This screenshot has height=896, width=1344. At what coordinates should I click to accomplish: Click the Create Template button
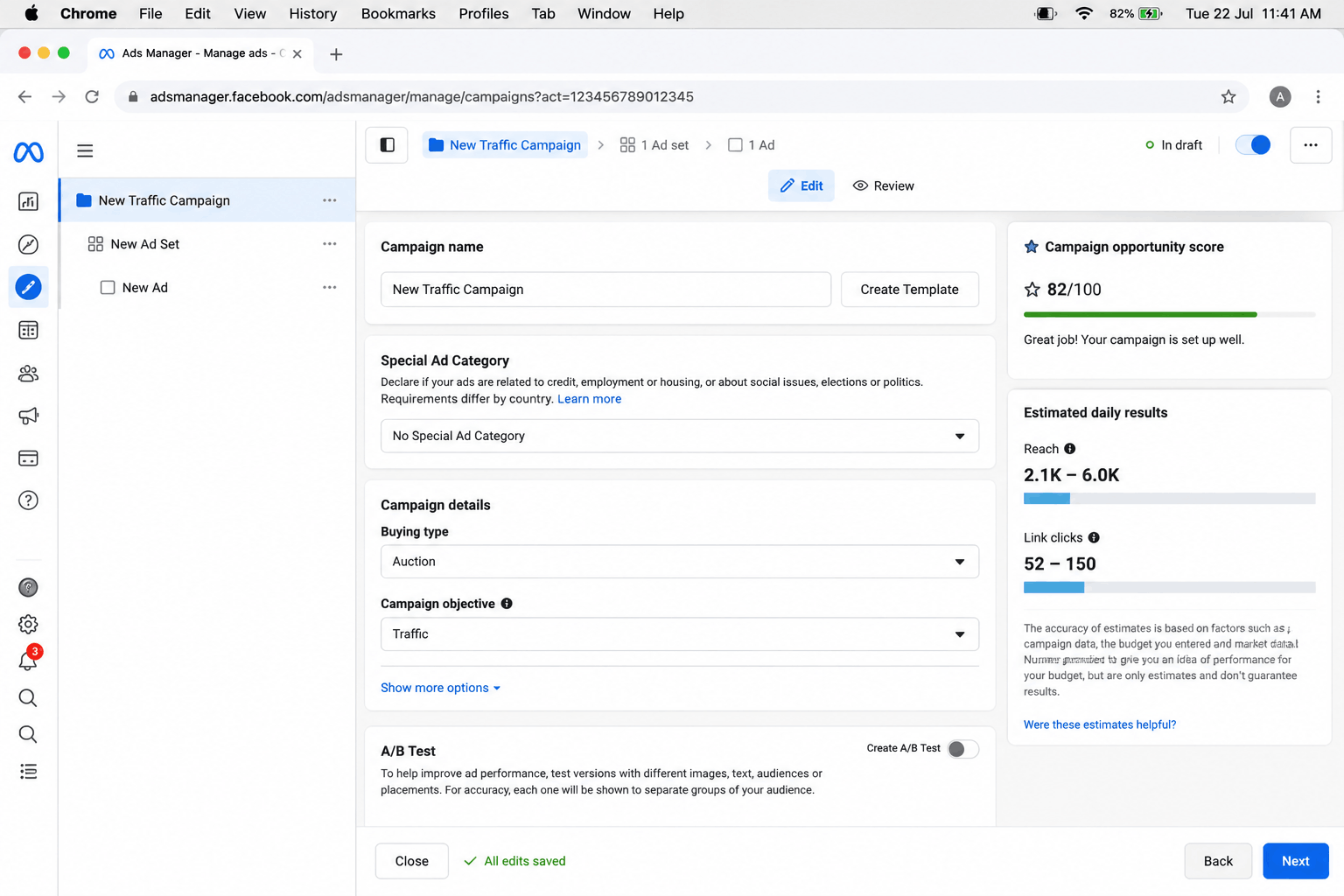pos(909,290)
